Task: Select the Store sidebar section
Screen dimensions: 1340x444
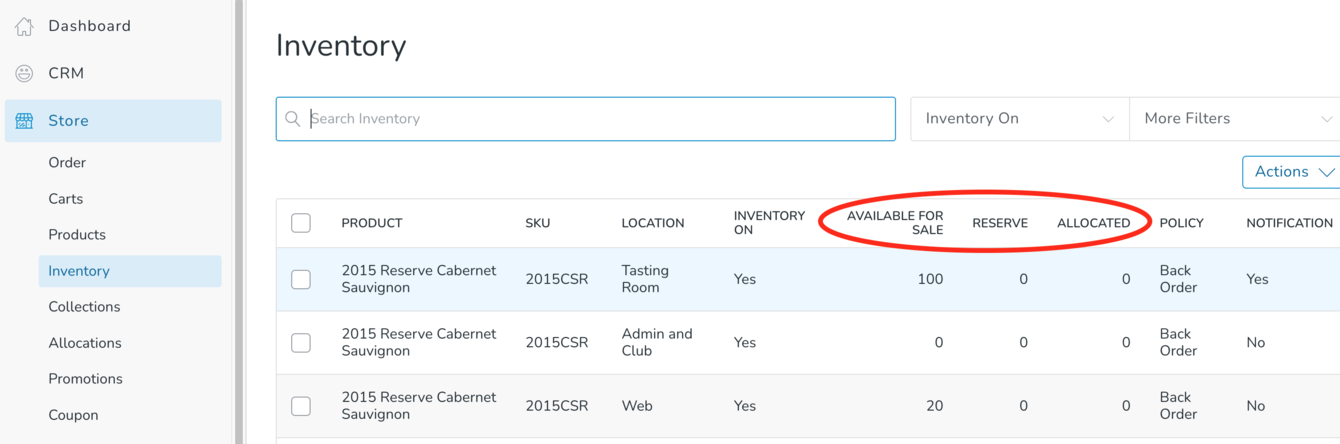Action: coord(113,121)
